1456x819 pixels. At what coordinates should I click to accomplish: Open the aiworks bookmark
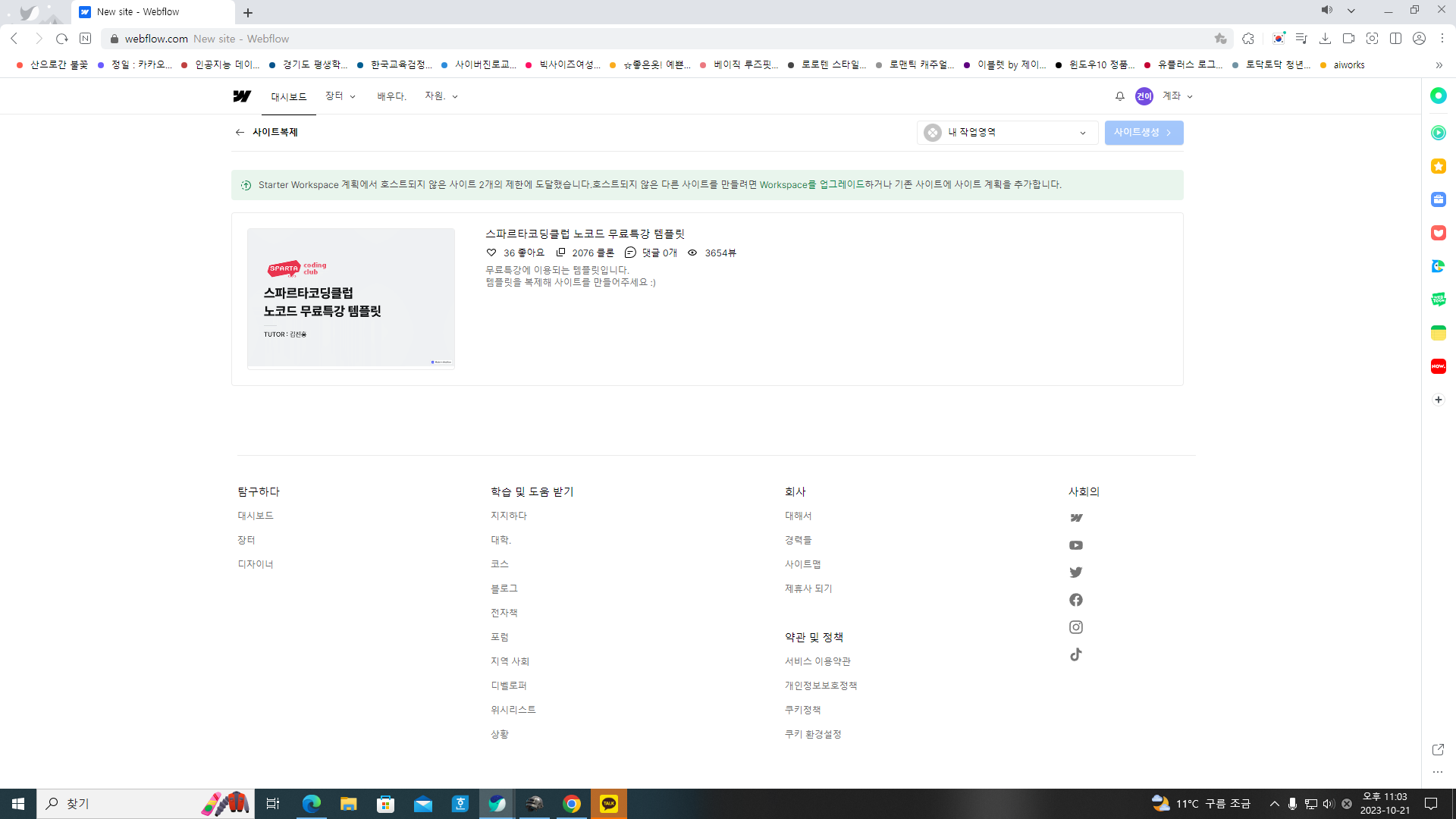click(1342, 65)
